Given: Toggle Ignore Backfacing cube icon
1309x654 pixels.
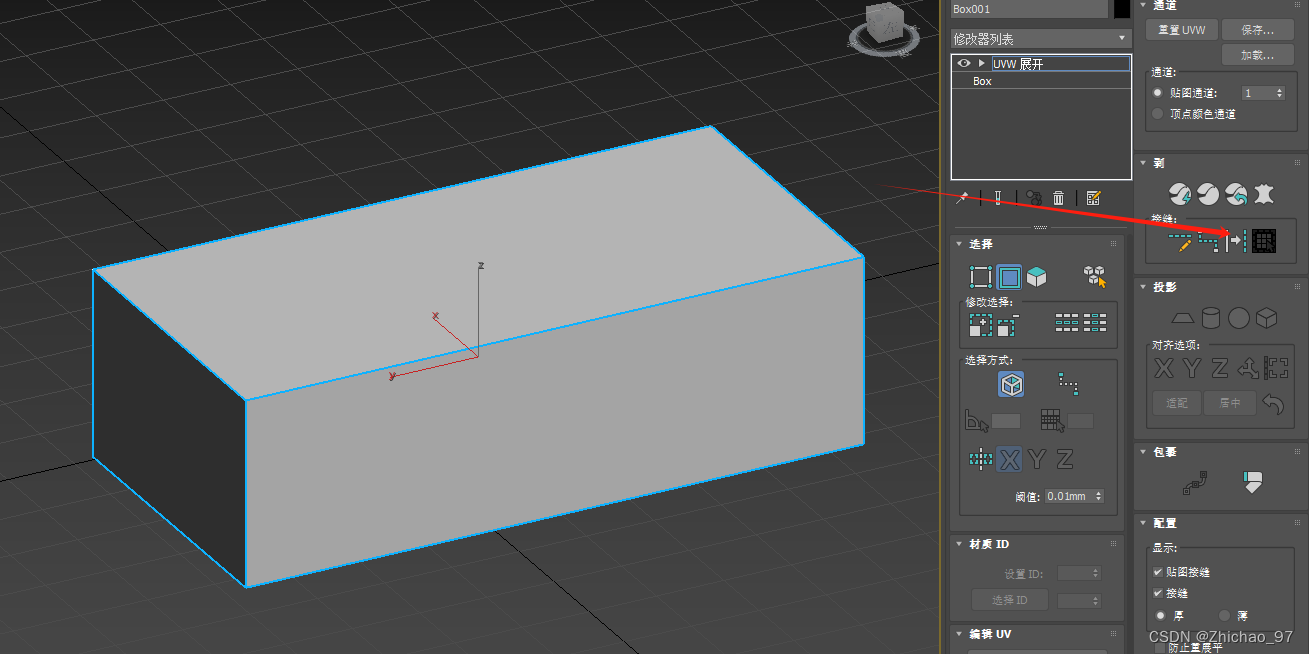Looking at the screenshot, I should tap(1011, 384).
